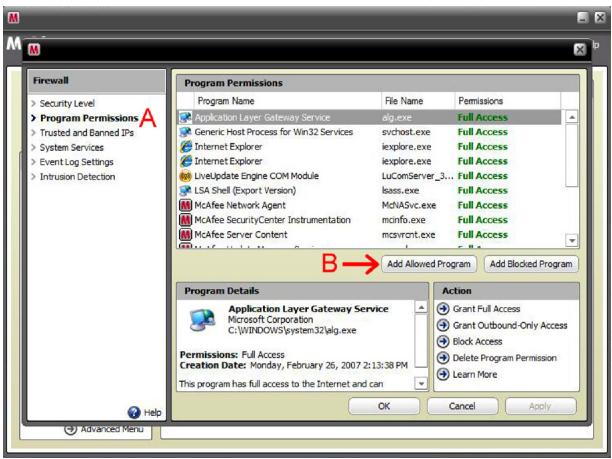The width and height of the screenshot is (612, 459).
Task: Click the Grant Outbound-Only Access arrow icon
Action: coord(443,325)
